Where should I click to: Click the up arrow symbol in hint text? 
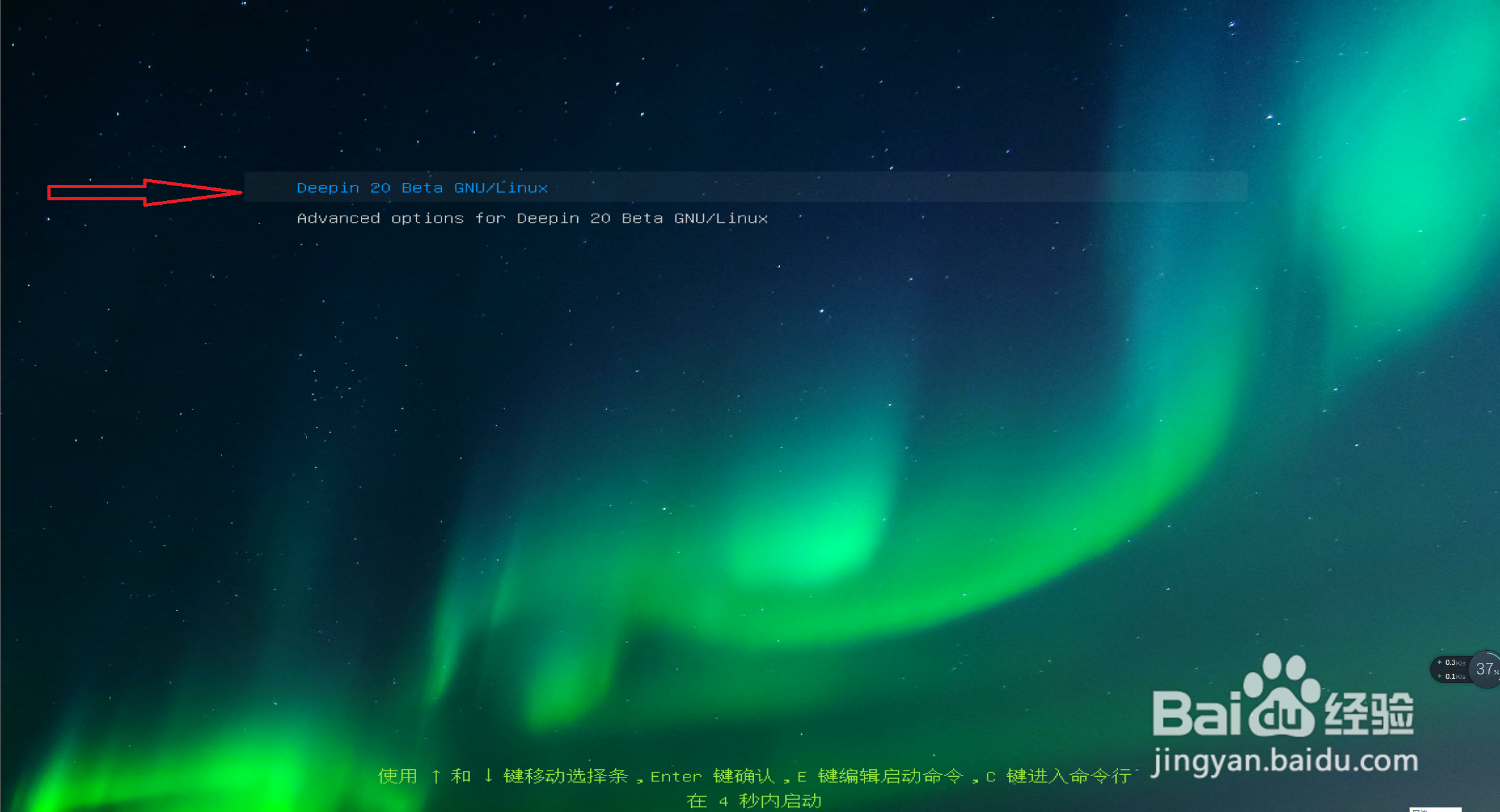tap(436, 776)
